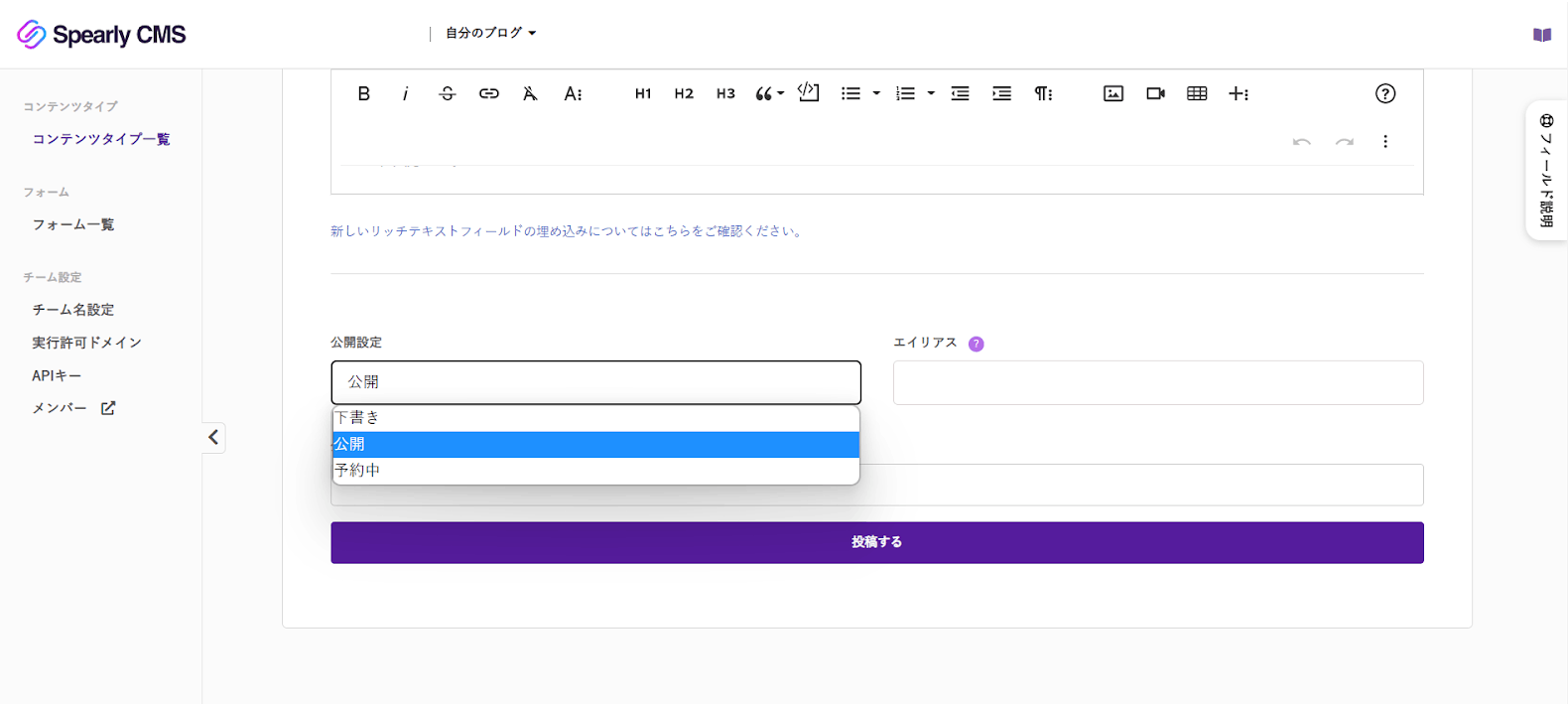Apply strikethrough formatting
Viewport: 1568px width, 704px height.
448,93
